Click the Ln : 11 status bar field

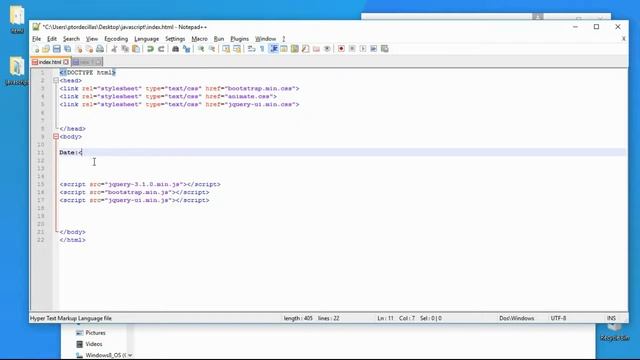coord(385,318)
